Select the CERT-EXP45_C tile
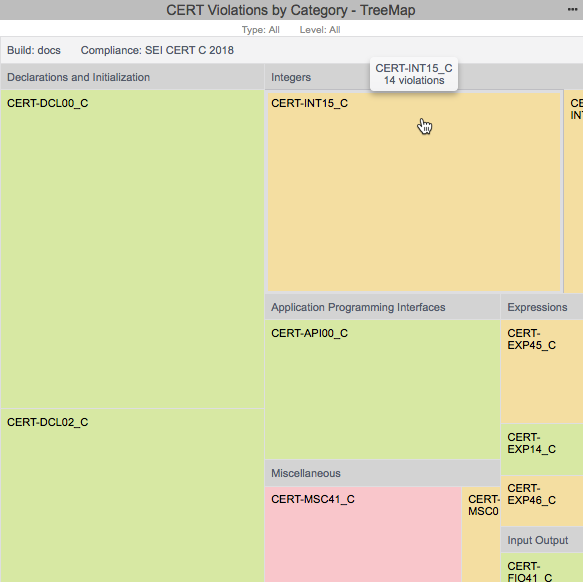Viewport: 583px width, 582px height. point(542,371)
